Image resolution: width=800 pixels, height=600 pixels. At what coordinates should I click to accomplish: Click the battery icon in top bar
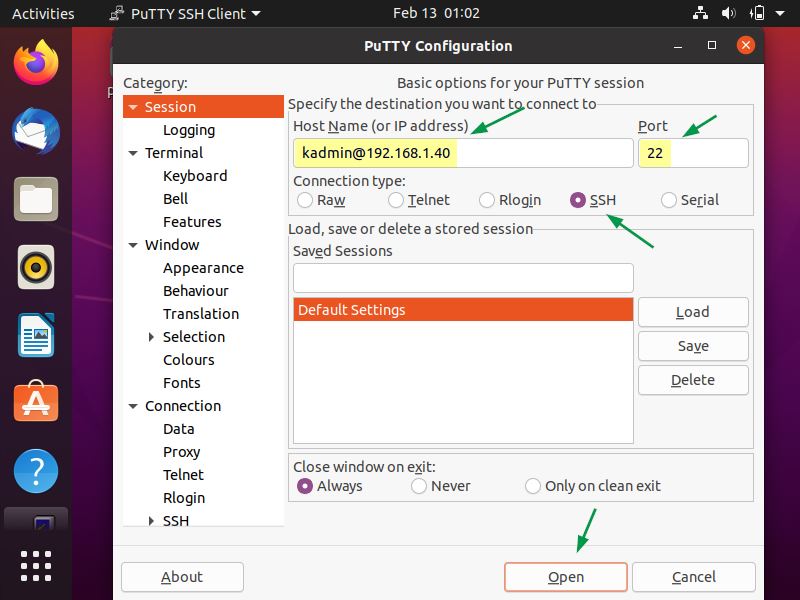[x=757, y=13]
